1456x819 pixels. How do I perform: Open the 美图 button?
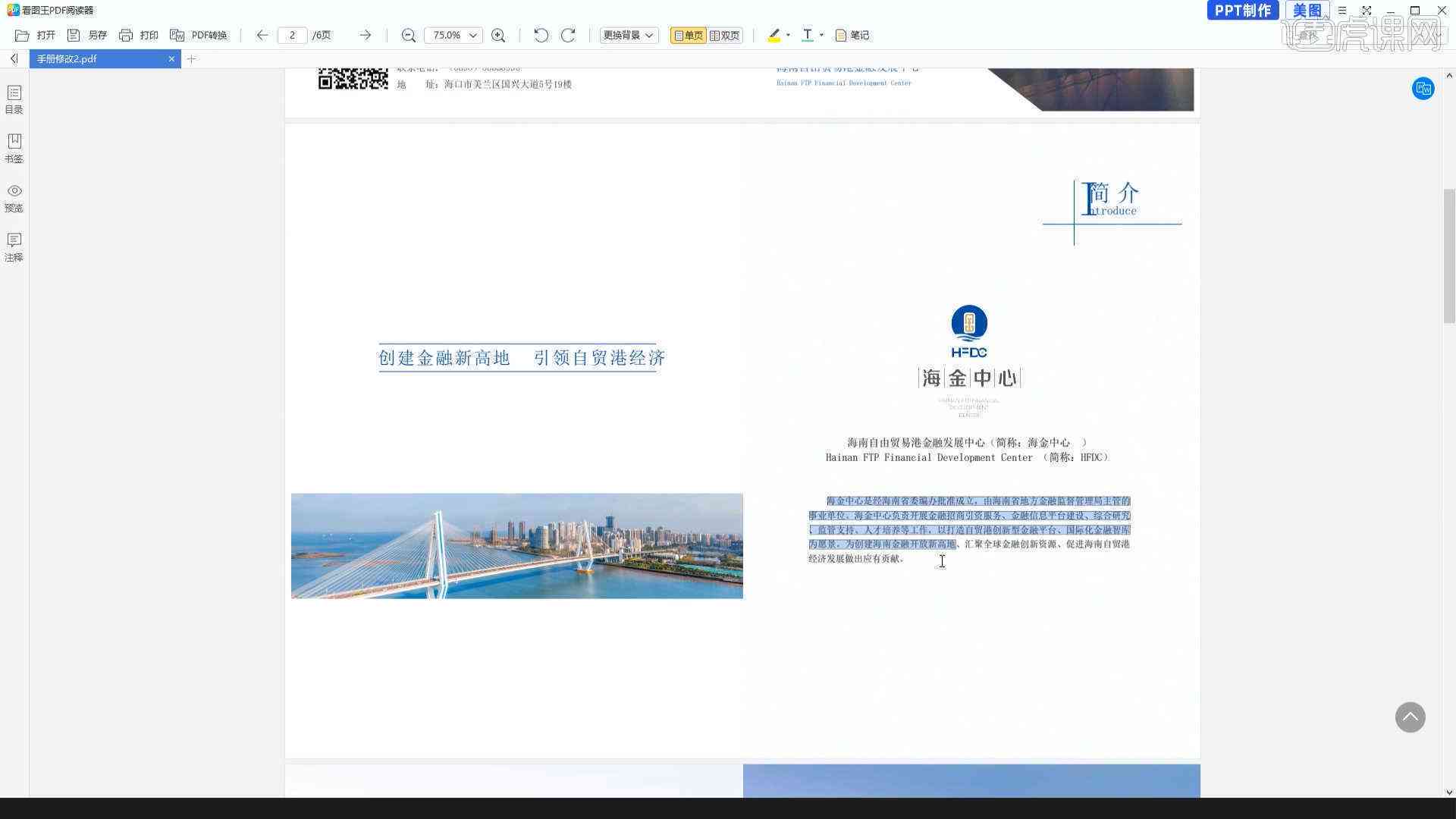(x=1307, y=11)
